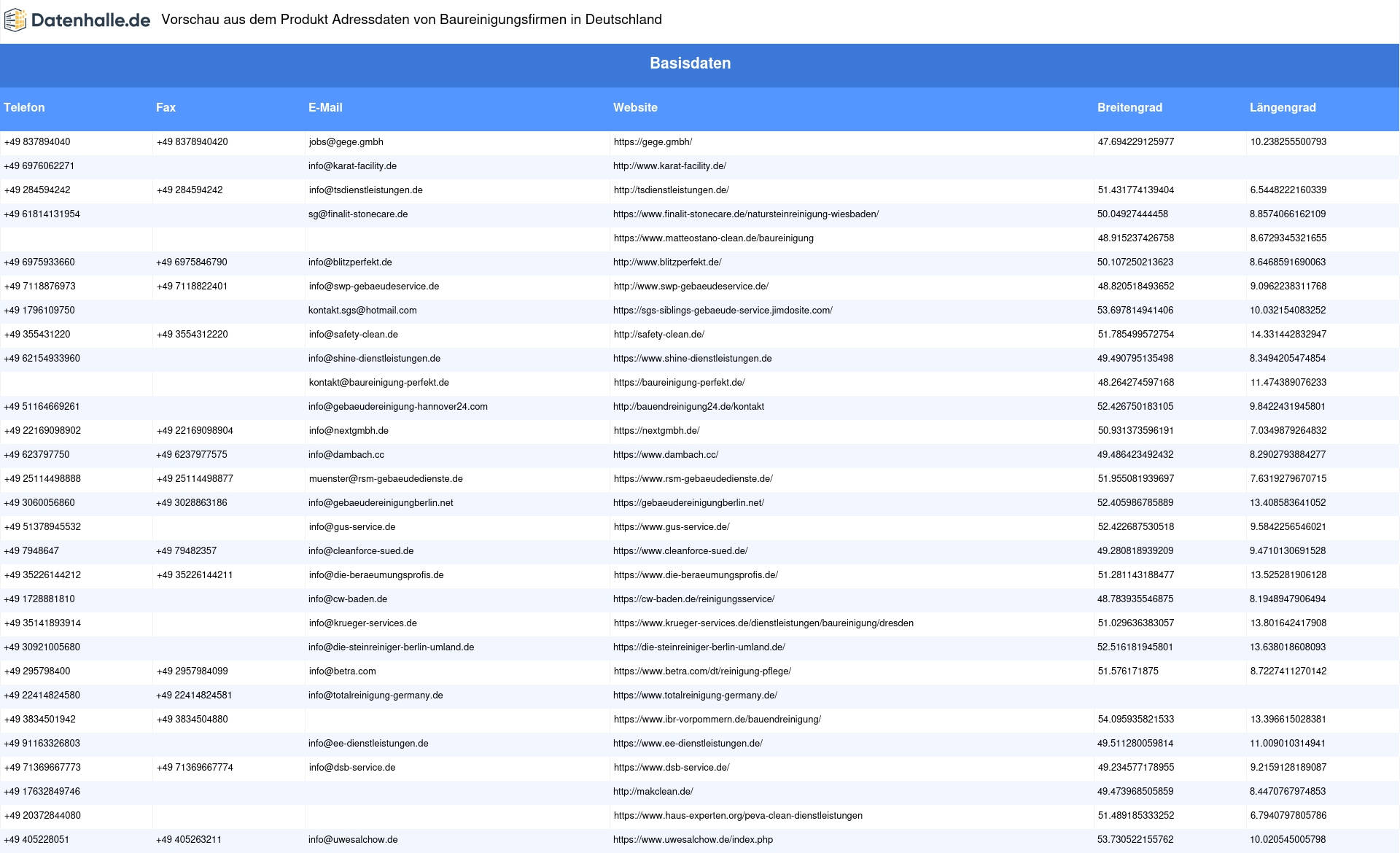Screen dimensions: 1400x853
Task: Select the Website column header
Action: [x=635, y=107]
